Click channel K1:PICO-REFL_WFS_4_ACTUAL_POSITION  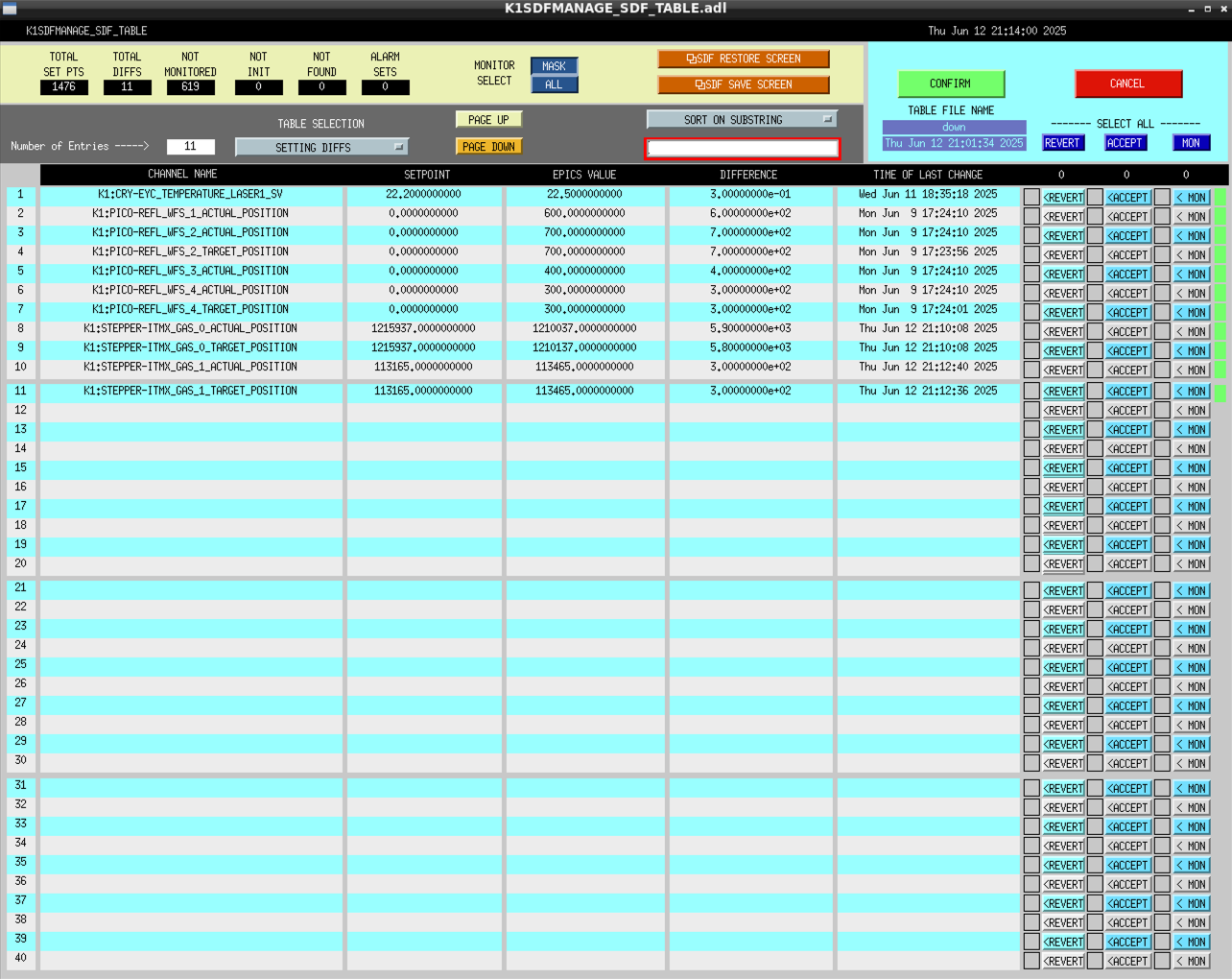(x=190, y=290)
